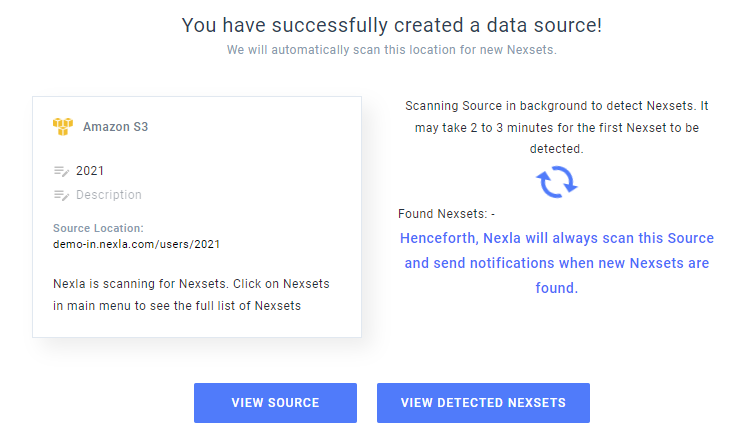The image size is (742, 446).
Task: Click the Found Nexsets: - status text
Action: coord(446,214)
